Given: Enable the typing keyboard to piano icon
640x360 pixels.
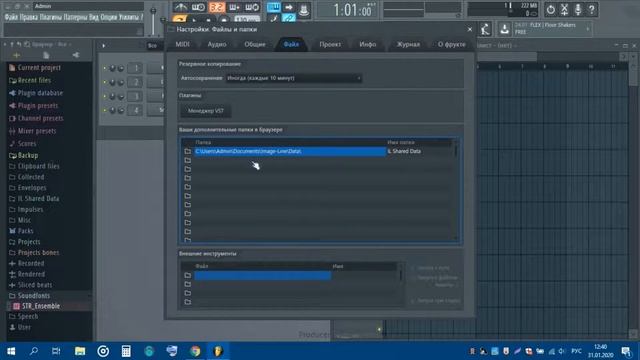Looking at the screenshot, I should (273, 7).
